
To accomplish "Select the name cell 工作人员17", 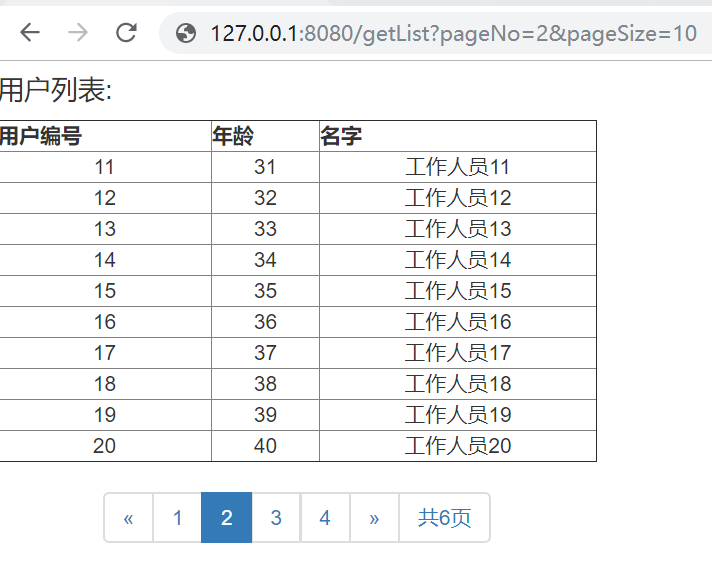I will click(458, 353).
